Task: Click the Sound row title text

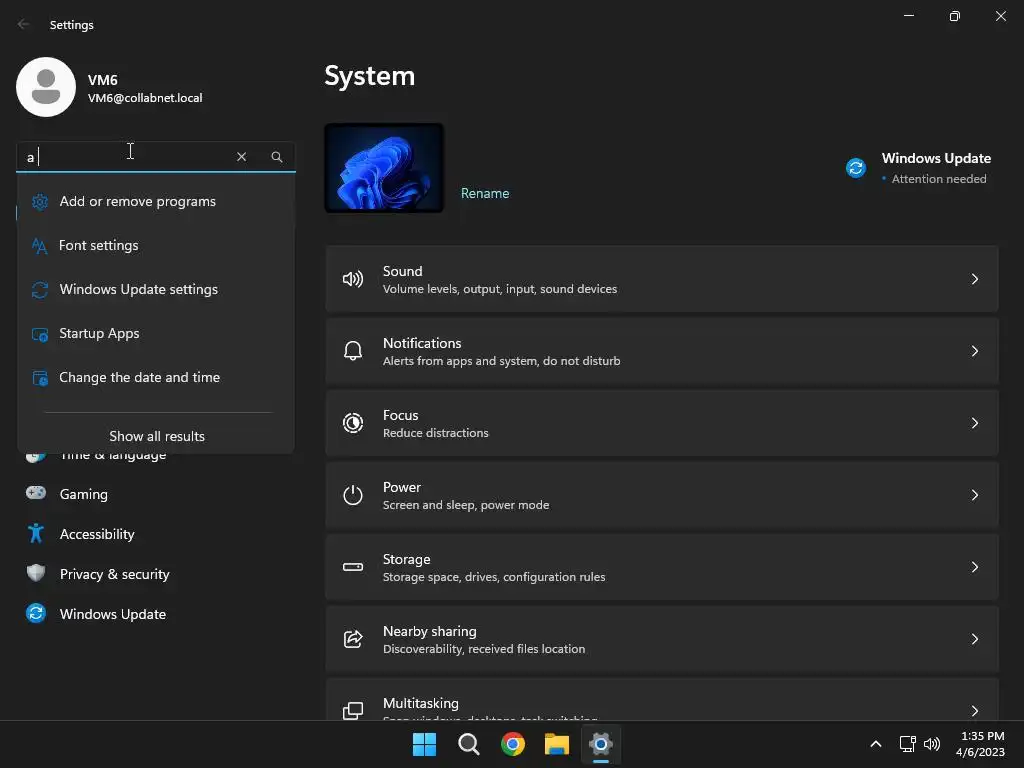Action: coord(402,271)
